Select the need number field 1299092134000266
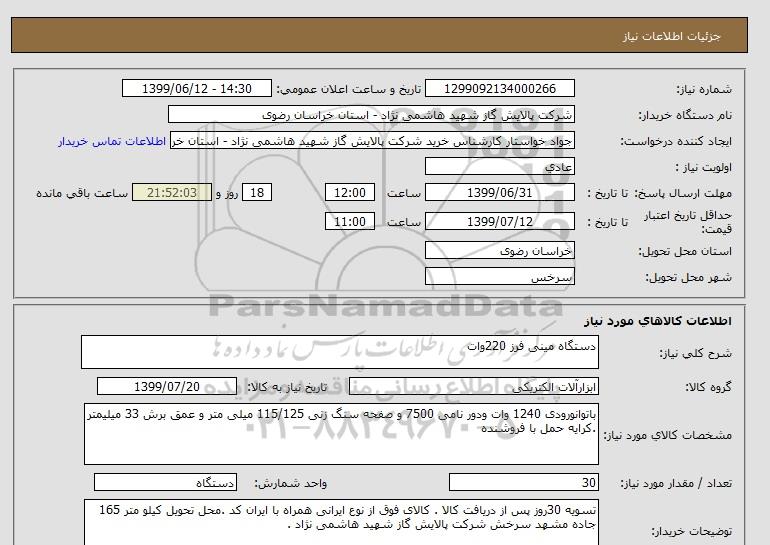Screen dimensions: 770x545 pyautogui.click(x=500, y=88)
